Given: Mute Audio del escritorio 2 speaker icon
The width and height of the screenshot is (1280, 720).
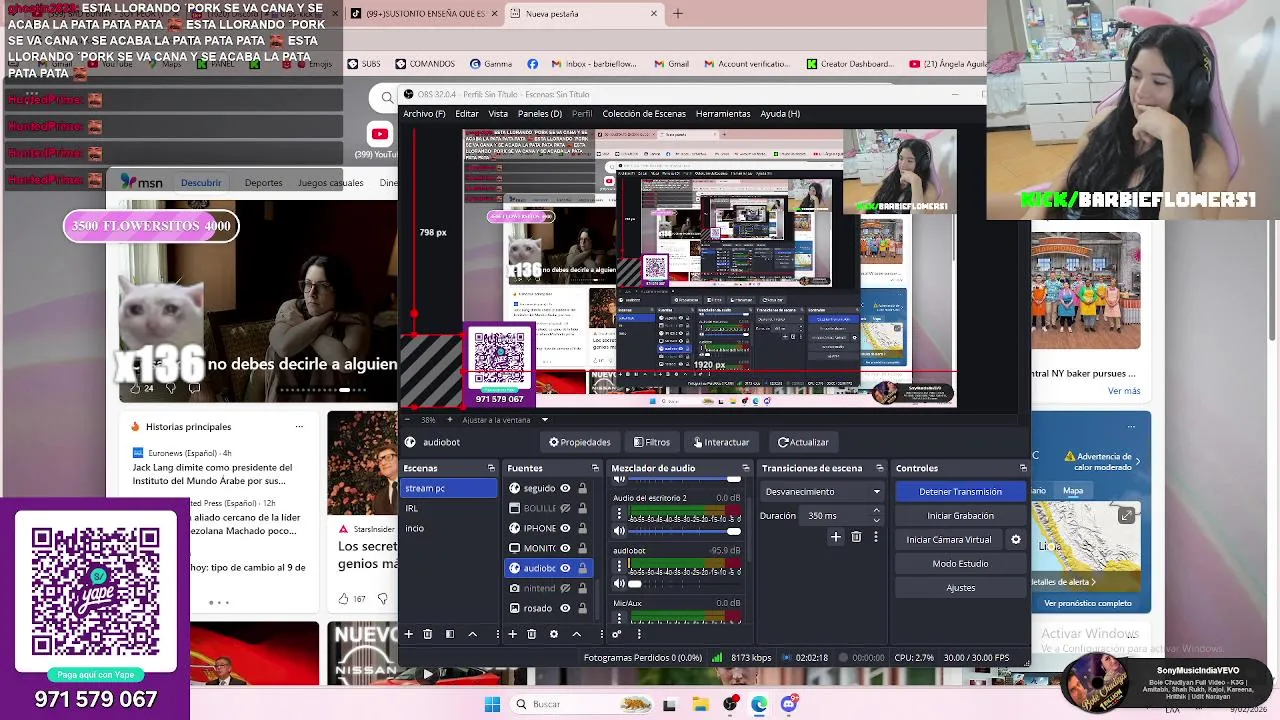Looking at the screenshot, I should 619,531.
